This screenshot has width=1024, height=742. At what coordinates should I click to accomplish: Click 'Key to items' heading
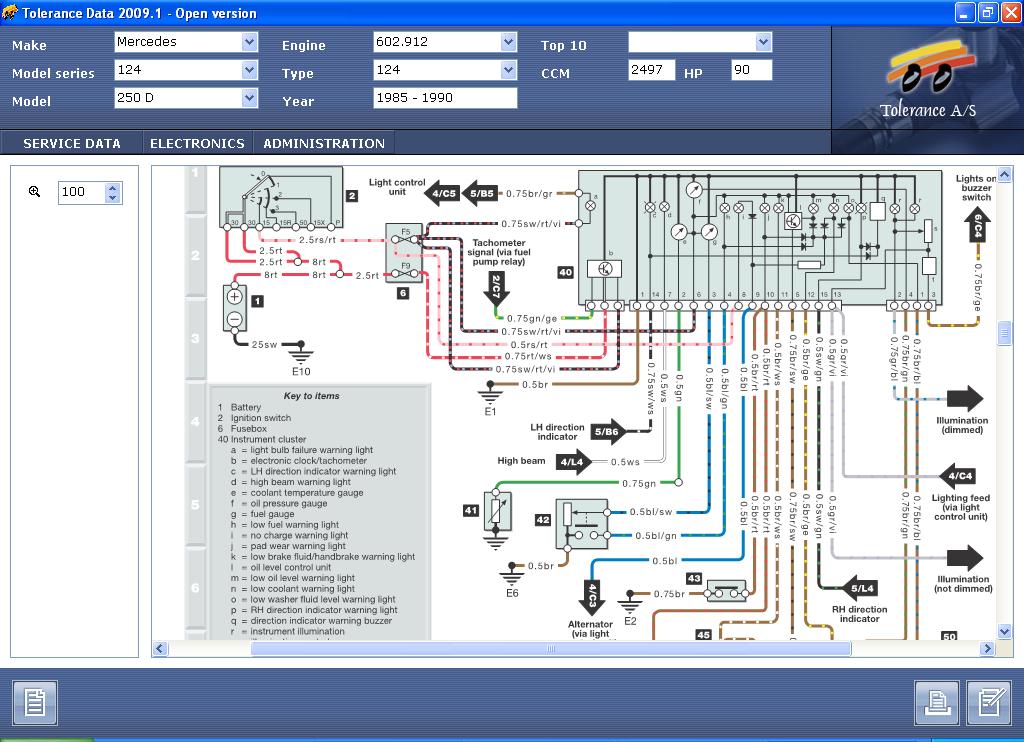(312, 396)
